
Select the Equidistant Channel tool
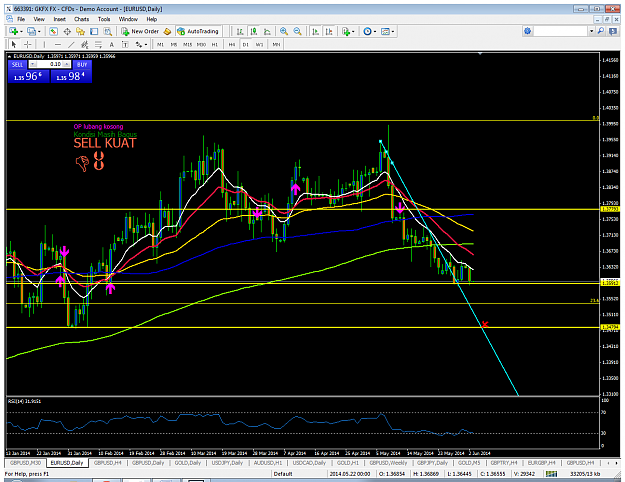(85, 44)
